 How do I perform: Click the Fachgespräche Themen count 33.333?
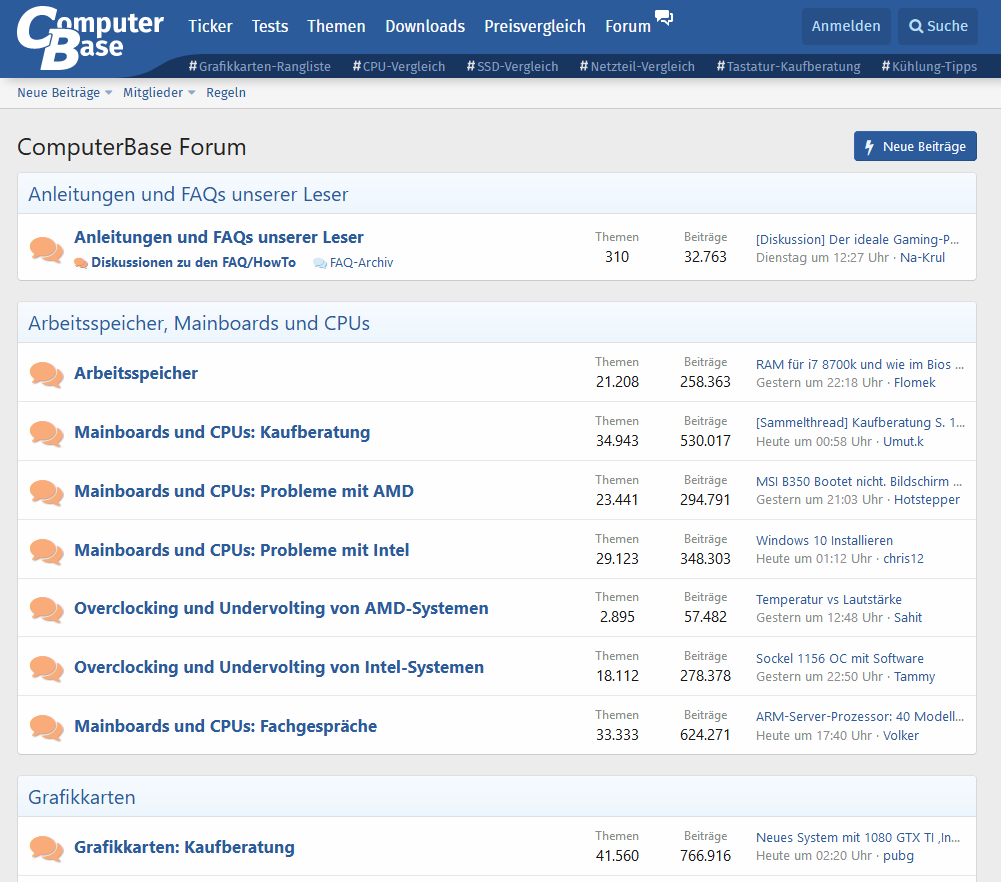[x=617, y=735]
